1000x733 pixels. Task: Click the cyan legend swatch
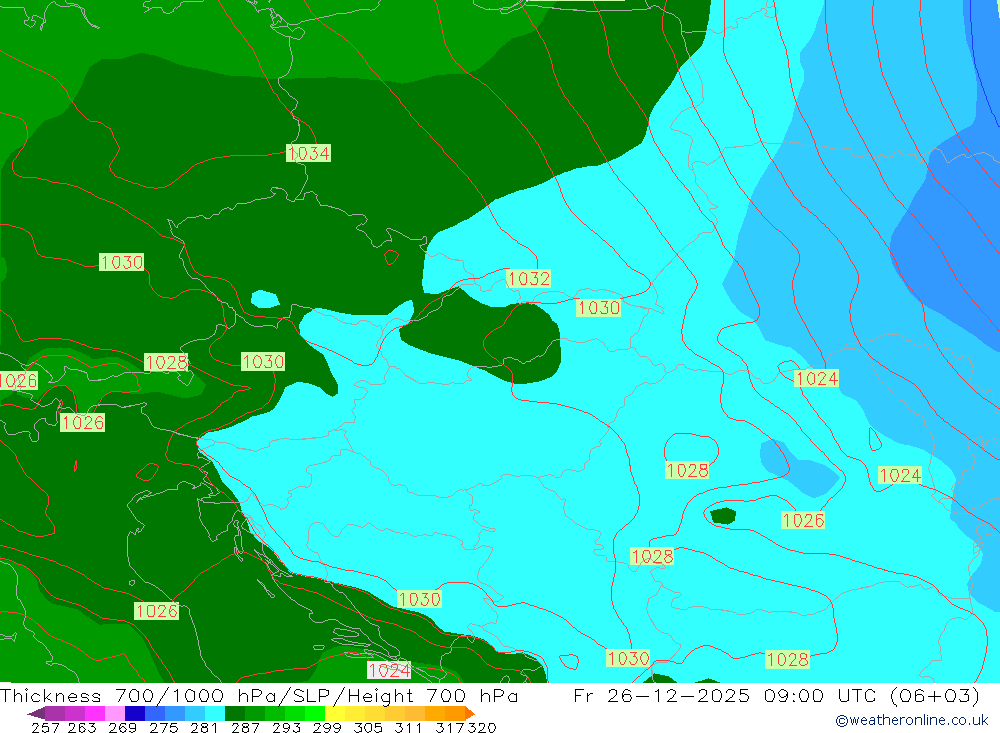pos(215,713)
